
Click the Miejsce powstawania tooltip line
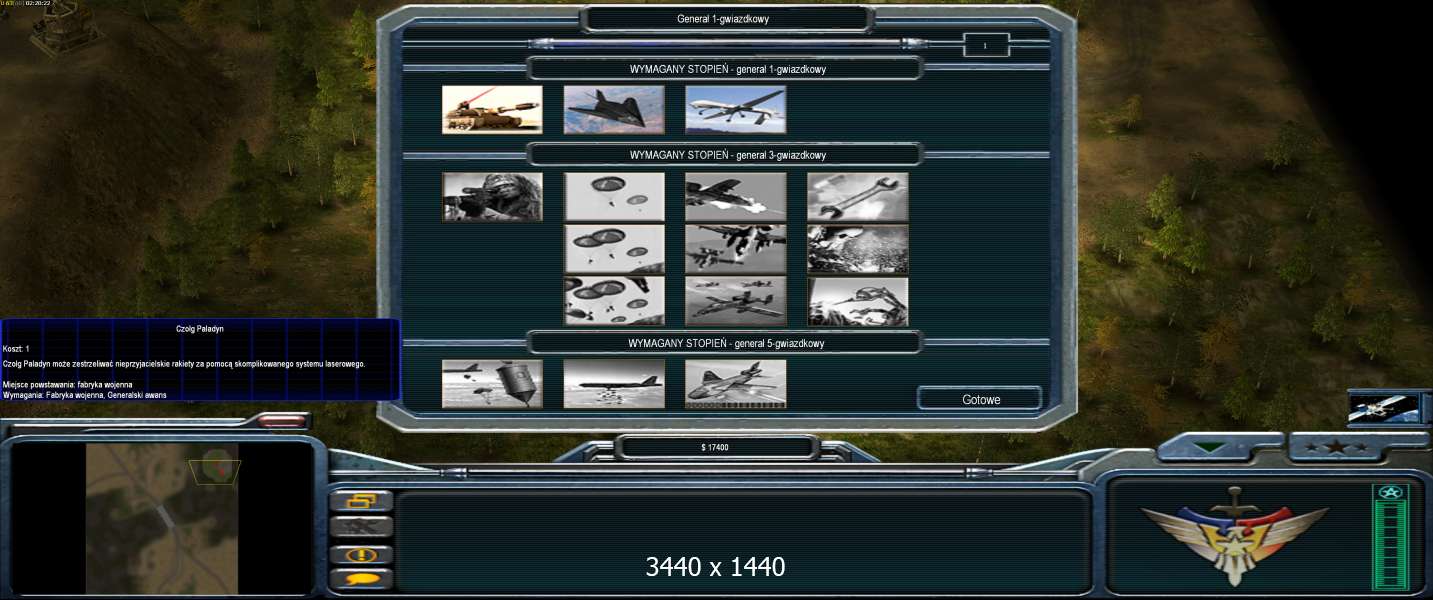(x=68, y=384)
